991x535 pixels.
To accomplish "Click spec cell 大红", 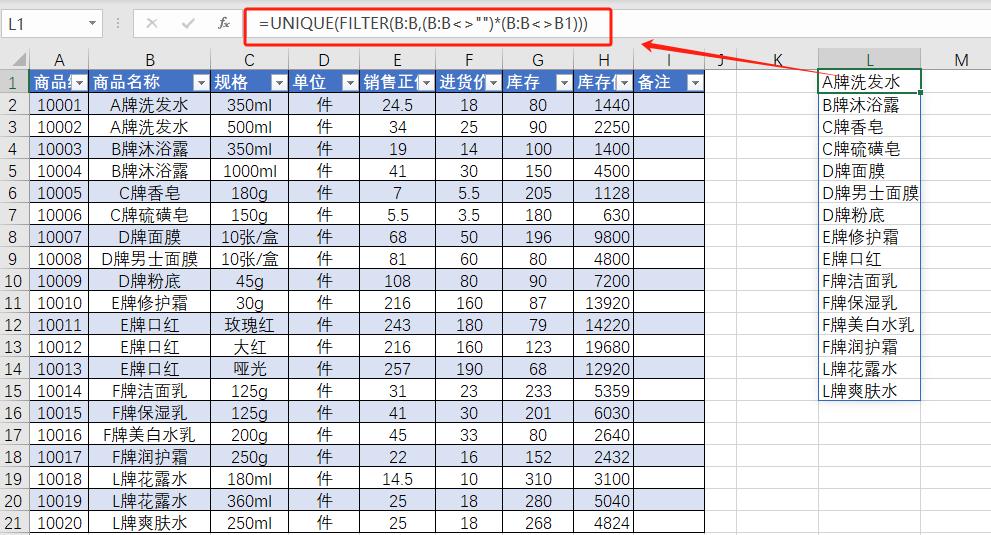I will coord(249,347).
